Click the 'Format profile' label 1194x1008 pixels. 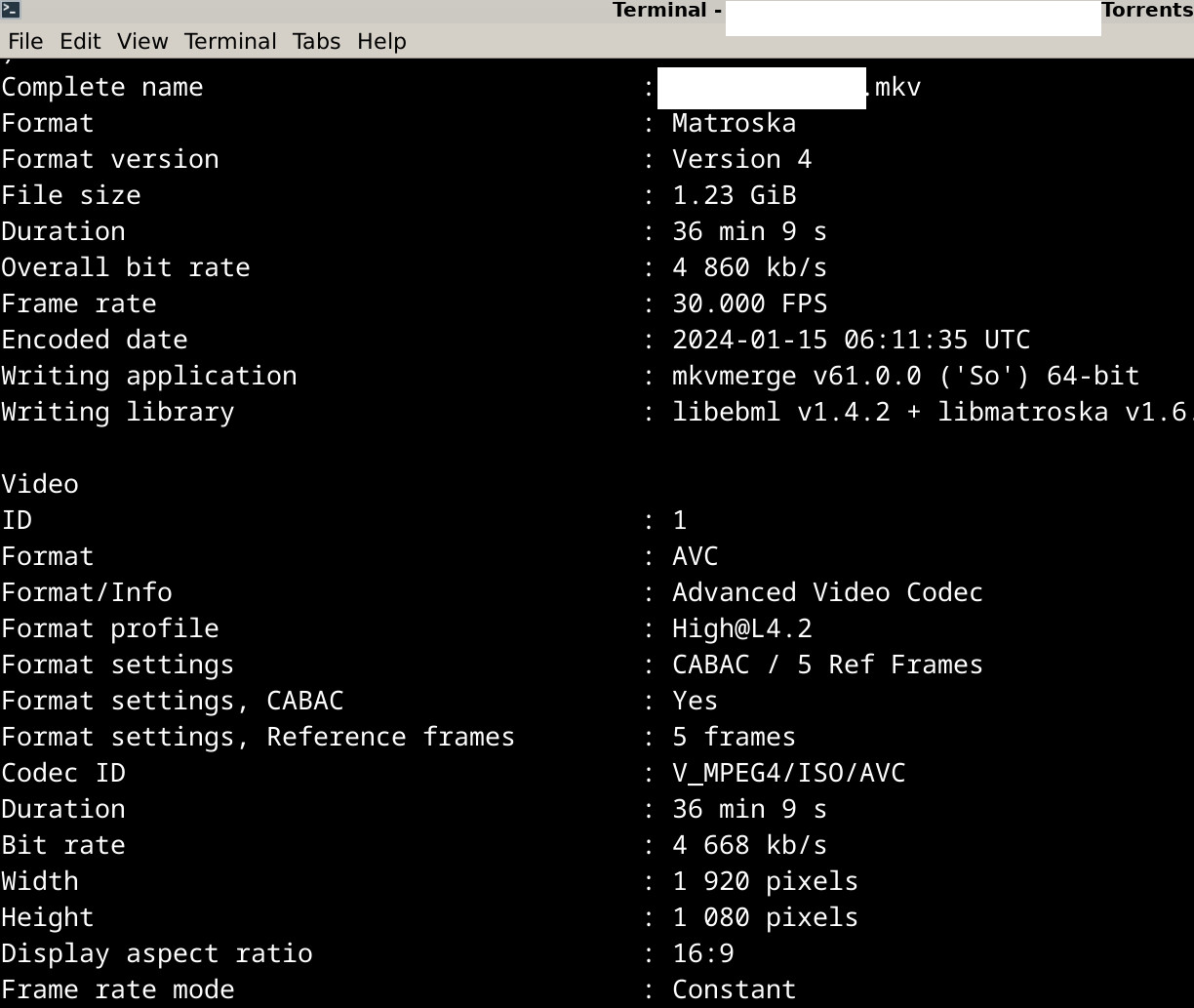tap(110, 628)
